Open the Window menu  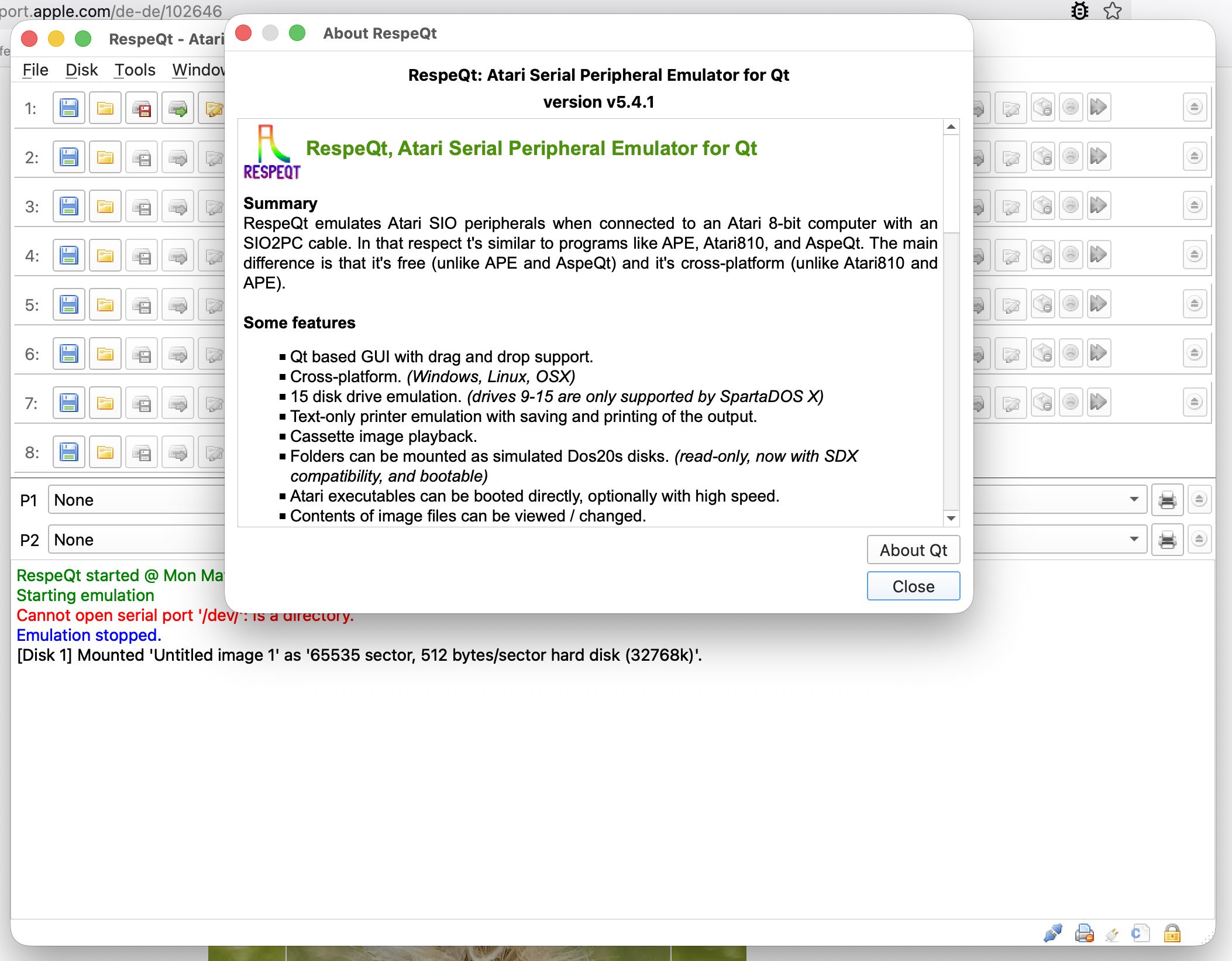pyautogui.click(x=198, y=70)
